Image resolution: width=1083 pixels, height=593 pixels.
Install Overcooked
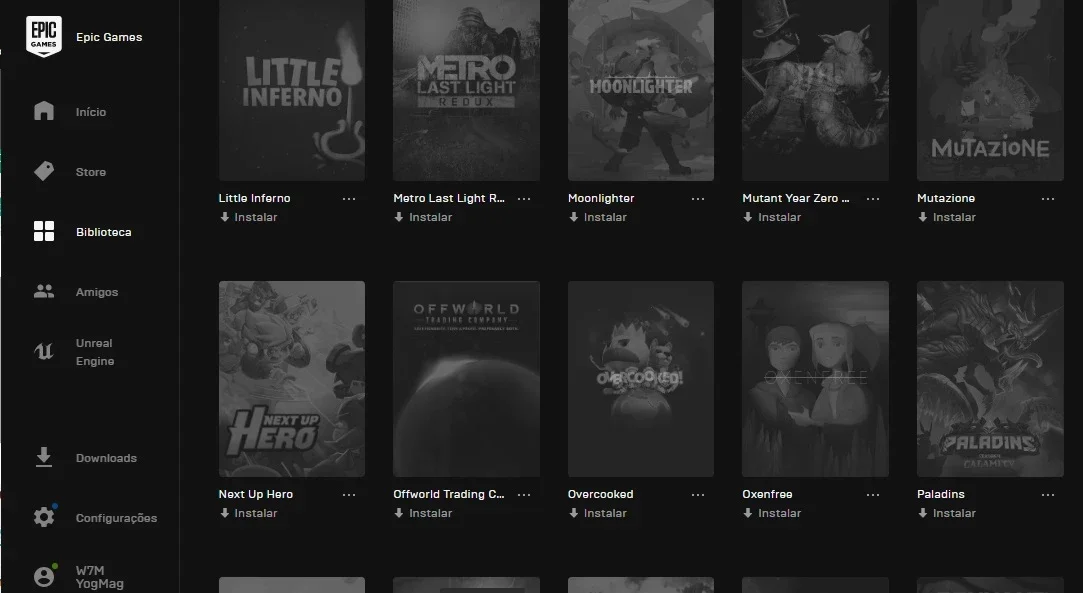pos(598,513)
